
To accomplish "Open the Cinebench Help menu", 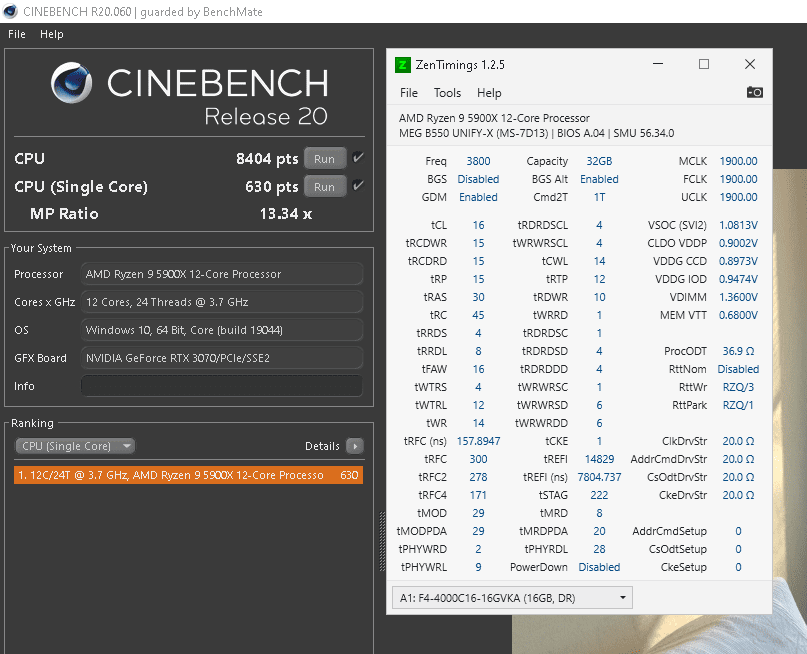I will tap(51, 34).
